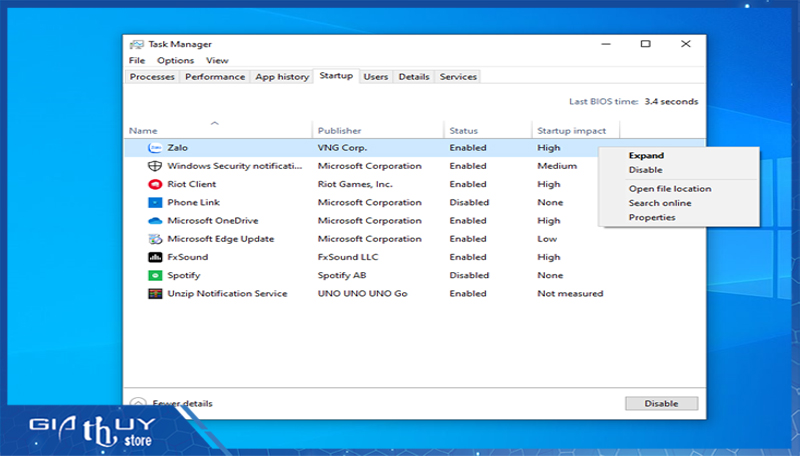Choose Expand in the context menu
Screen dimensions: 800x456
tap(646, 156)
